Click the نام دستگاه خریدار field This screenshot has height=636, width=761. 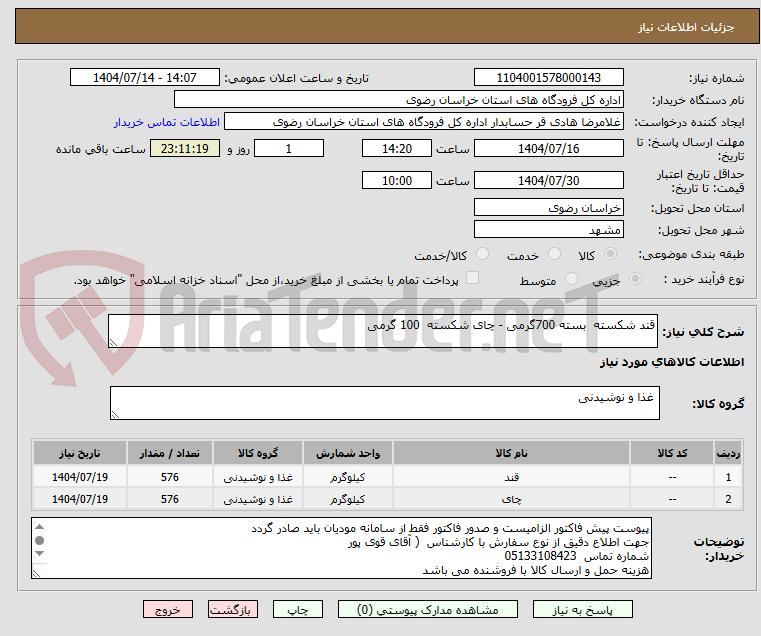[398, 100]
